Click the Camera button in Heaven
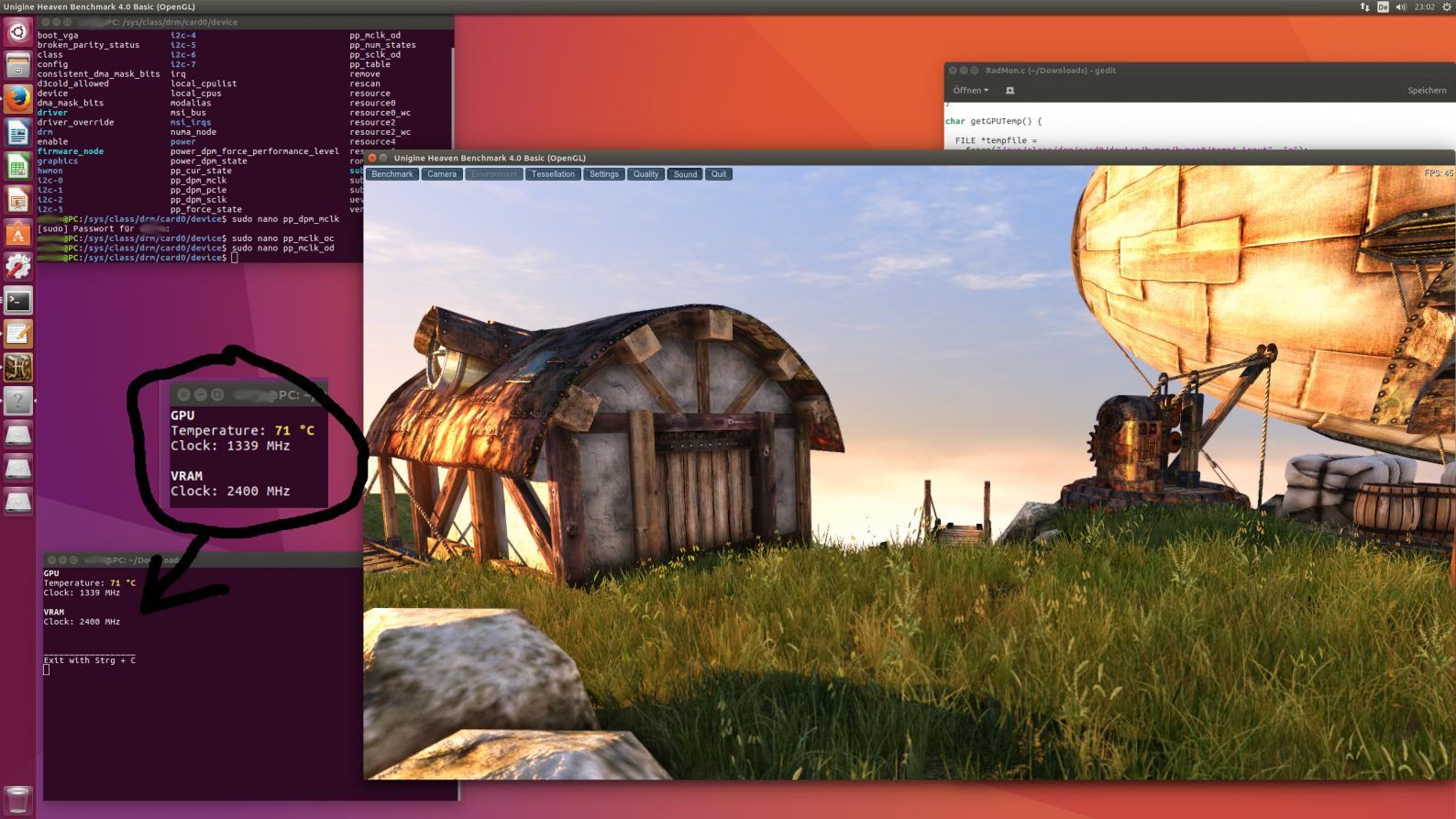 (442, 173)
